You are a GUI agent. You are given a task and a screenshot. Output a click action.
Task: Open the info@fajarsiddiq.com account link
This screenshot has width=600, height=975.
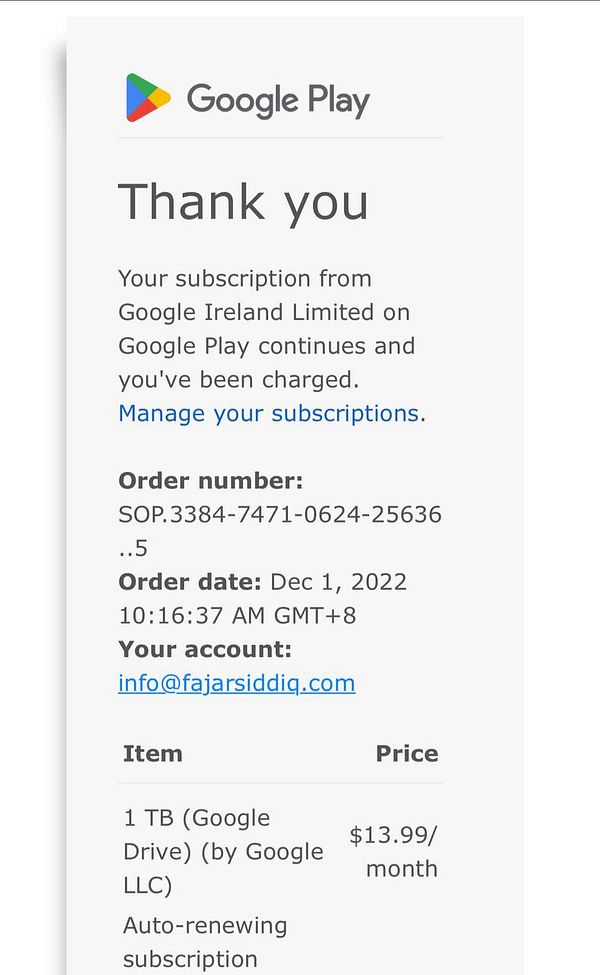coord(237,683)
